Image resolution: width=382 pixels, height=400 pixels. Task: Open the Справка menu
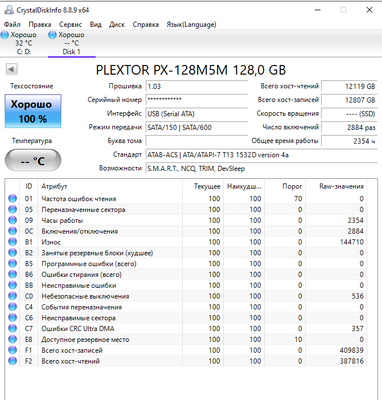[x=146, y=24]
